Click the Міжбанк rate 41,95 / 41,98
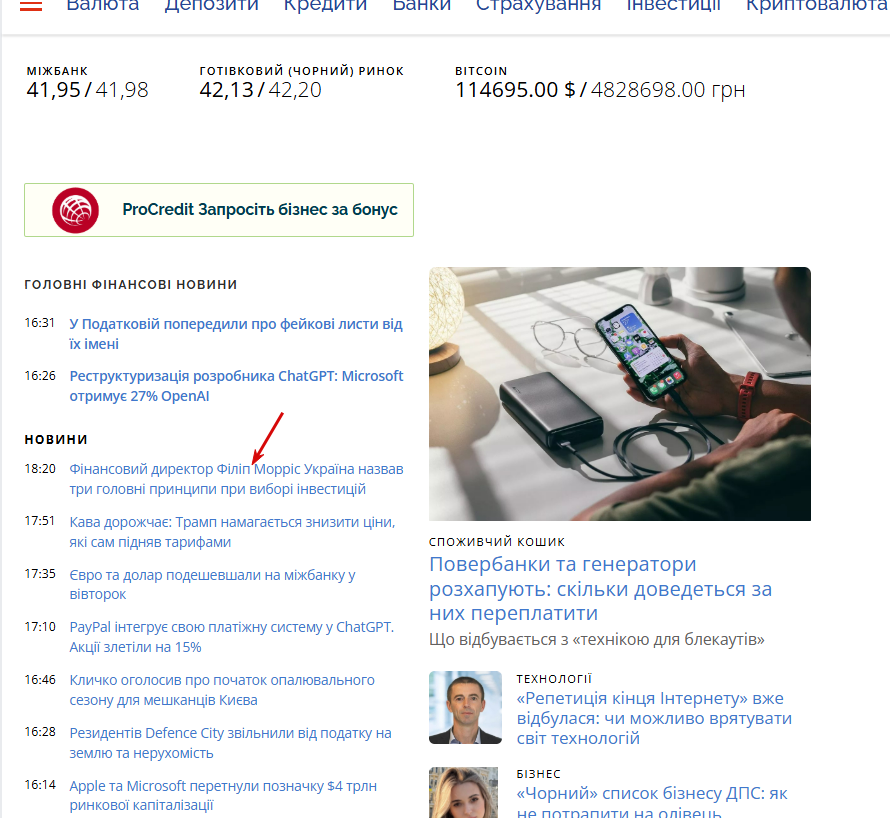The height and width of the screenshot is (818, 890). pos(87,90)
